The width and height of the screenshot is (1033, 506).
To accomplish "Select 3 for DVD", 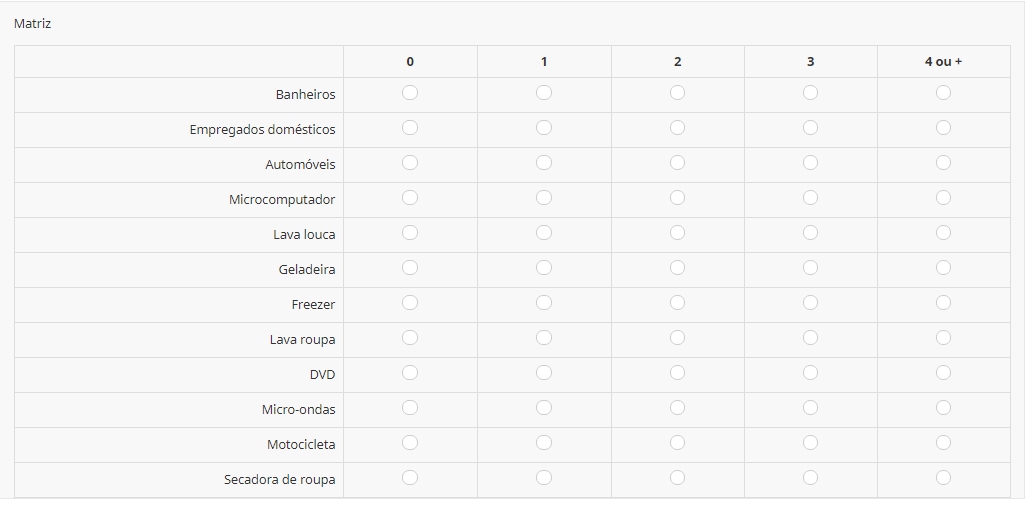I will pos(810,372).
